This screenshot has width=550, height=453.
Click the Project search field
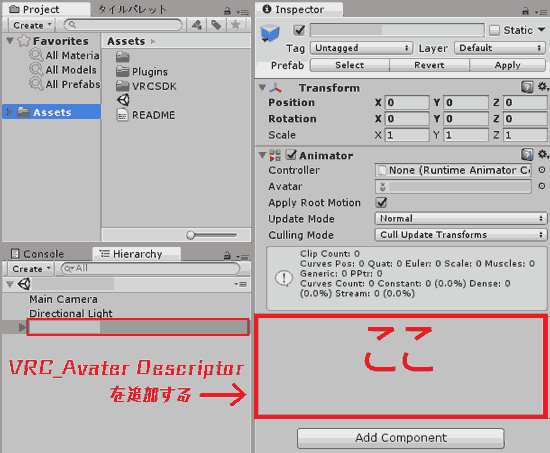123,25
